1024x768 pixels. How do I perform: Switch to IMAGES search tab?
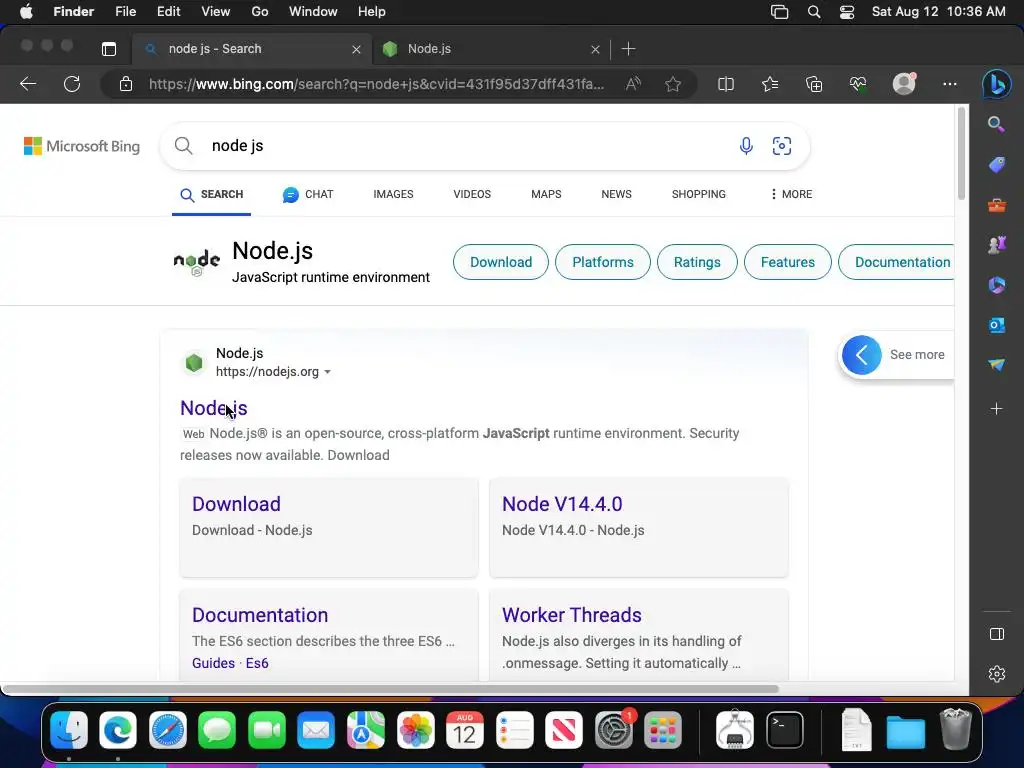click(x=393, y=194)
